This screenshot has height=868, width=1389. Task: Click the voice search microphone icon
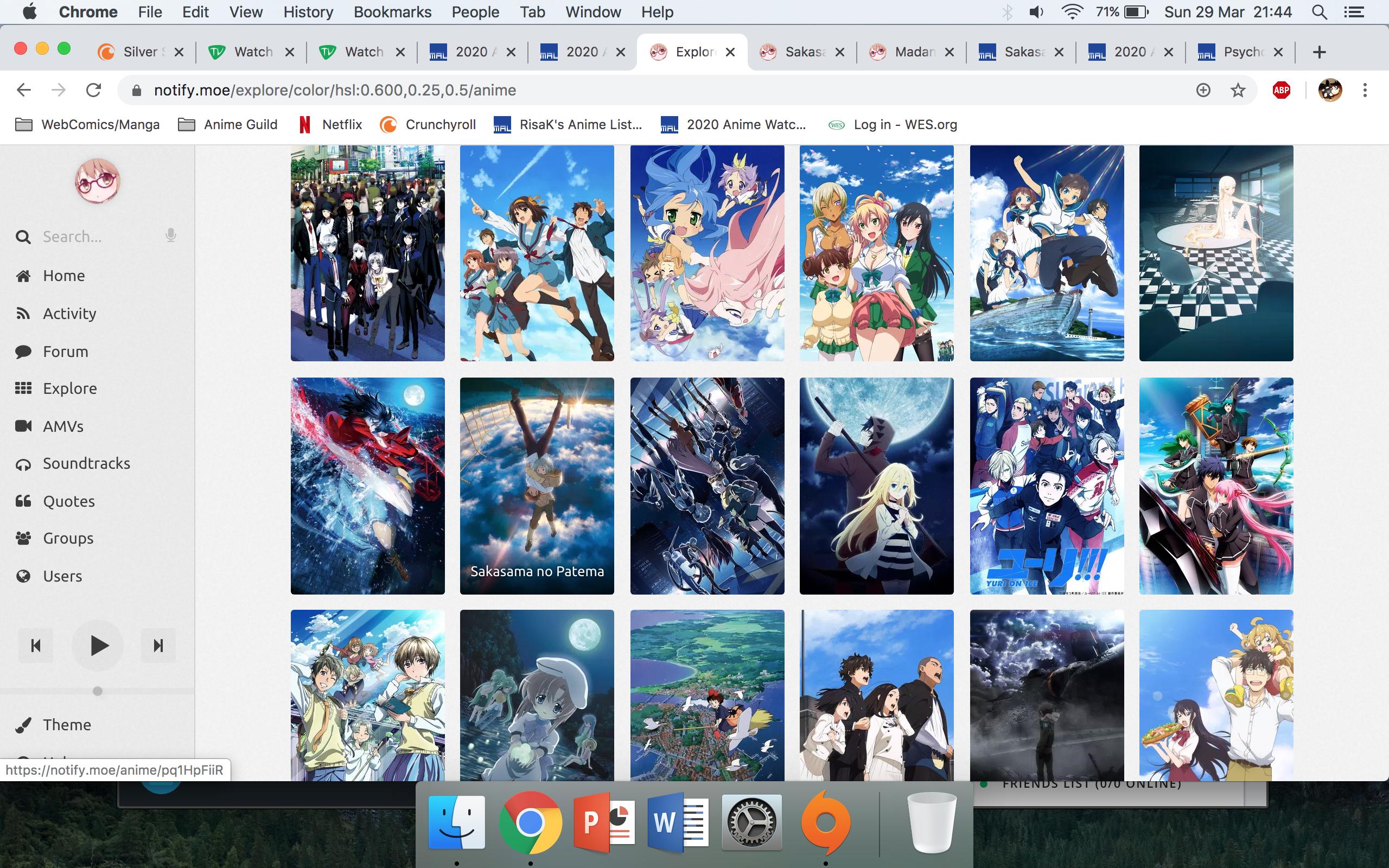click(170, 235)
